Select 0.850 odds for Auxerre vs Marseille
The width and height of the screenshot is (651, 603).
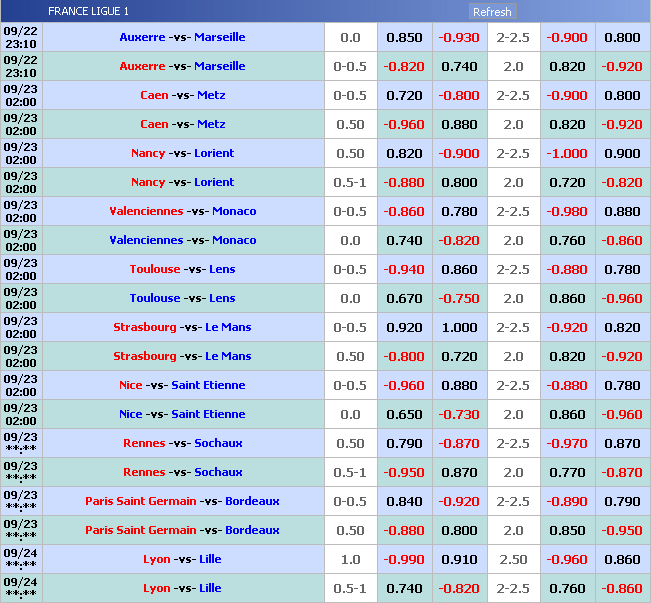coord(404,37)
